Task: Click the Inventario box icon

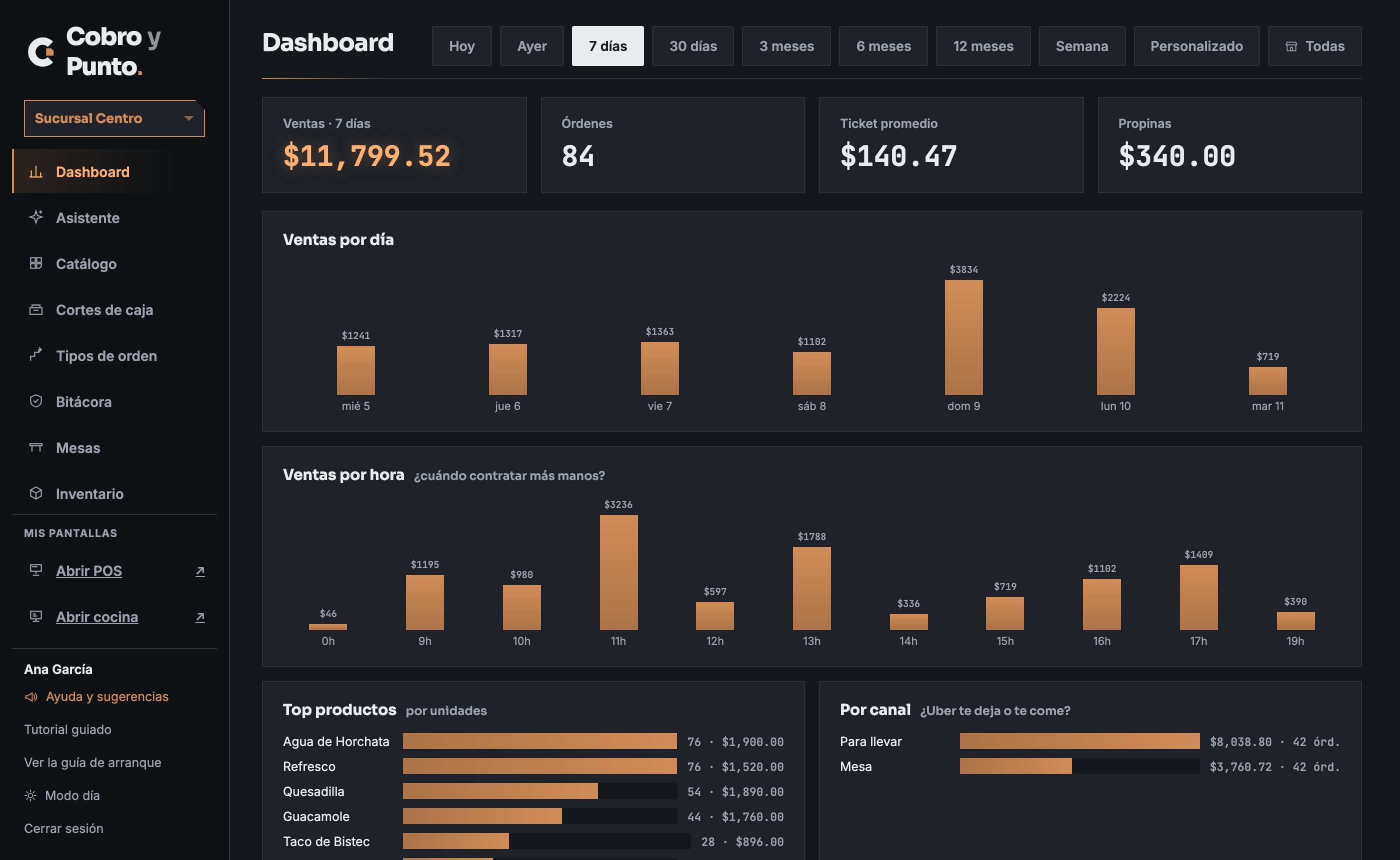Action: [x=36, y=493]
